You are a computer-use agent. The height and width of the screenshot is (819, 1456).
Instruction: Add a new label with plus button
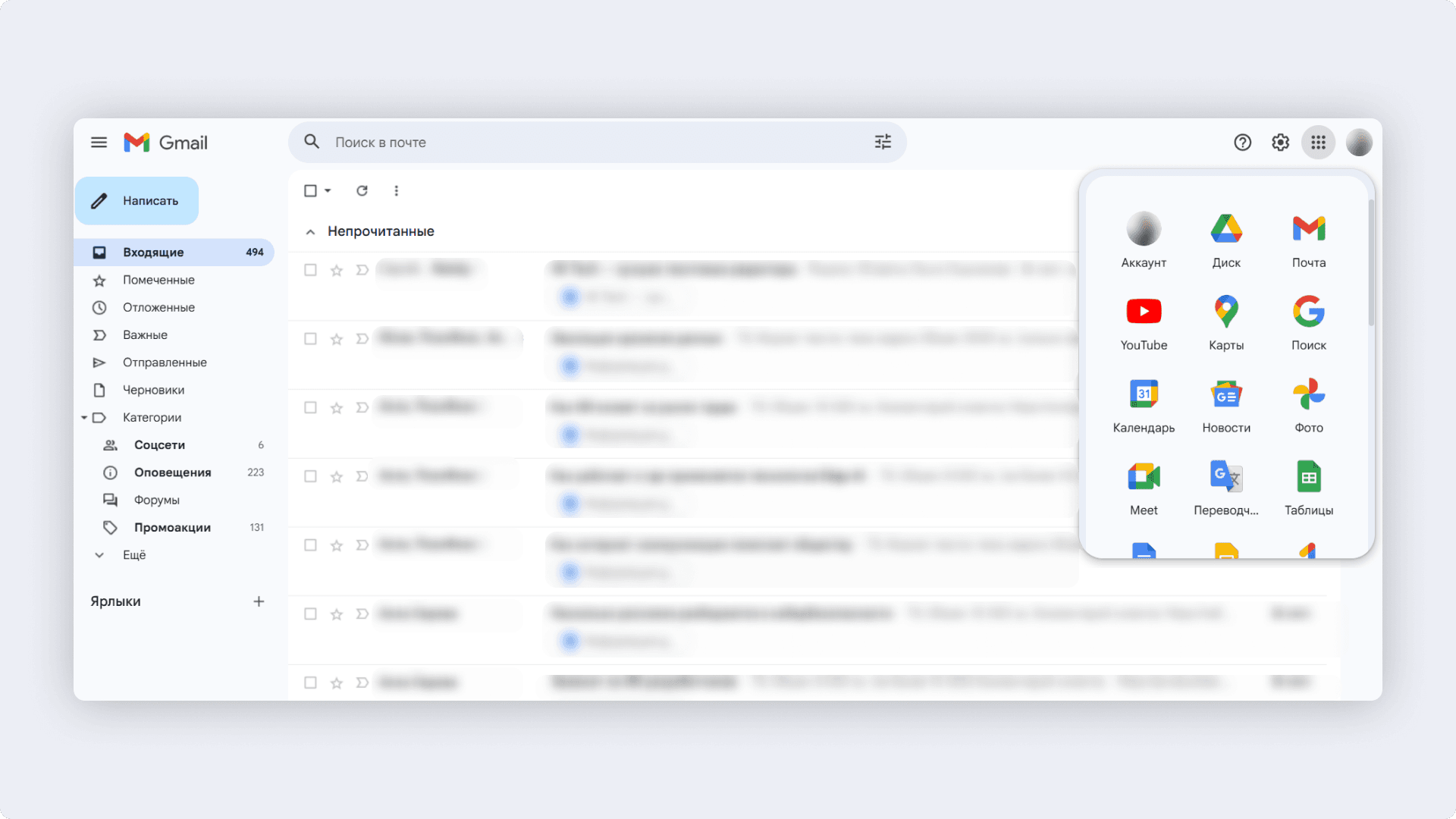pyautogui.click(x=259, y=601)
